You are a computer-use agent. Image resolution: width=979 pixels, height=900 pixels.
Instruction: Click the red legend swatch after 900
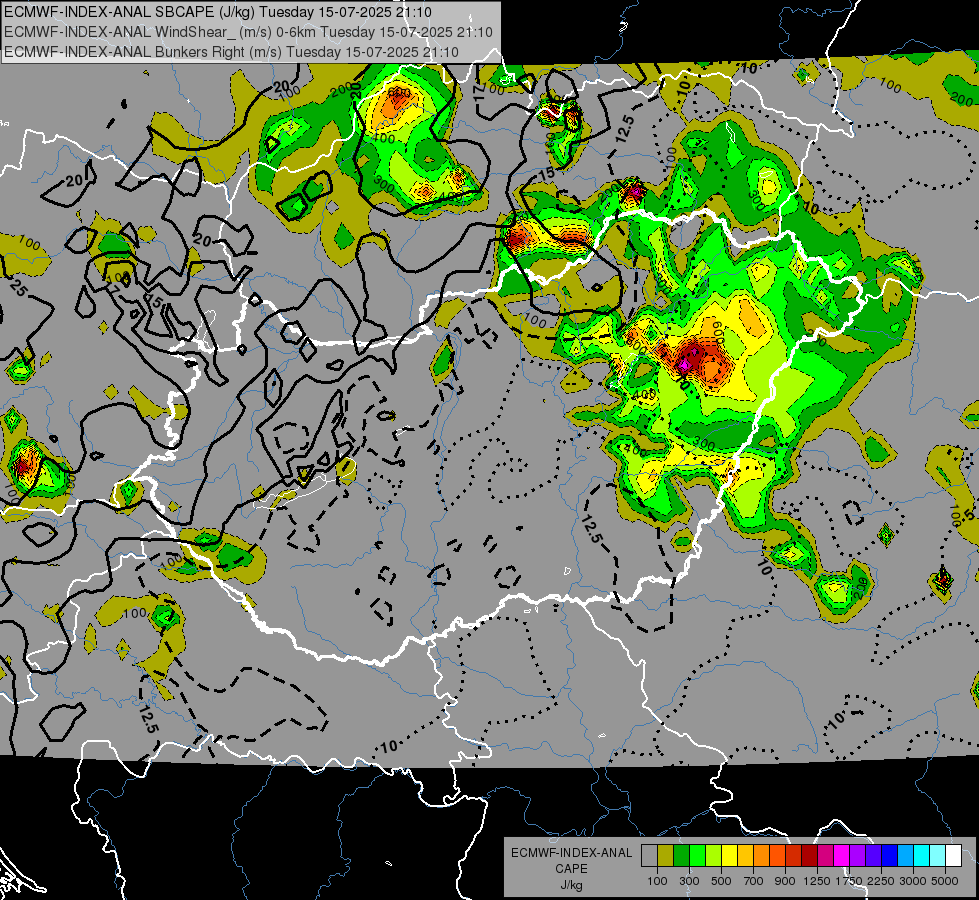pyautogui.click(x=794, y=856)
